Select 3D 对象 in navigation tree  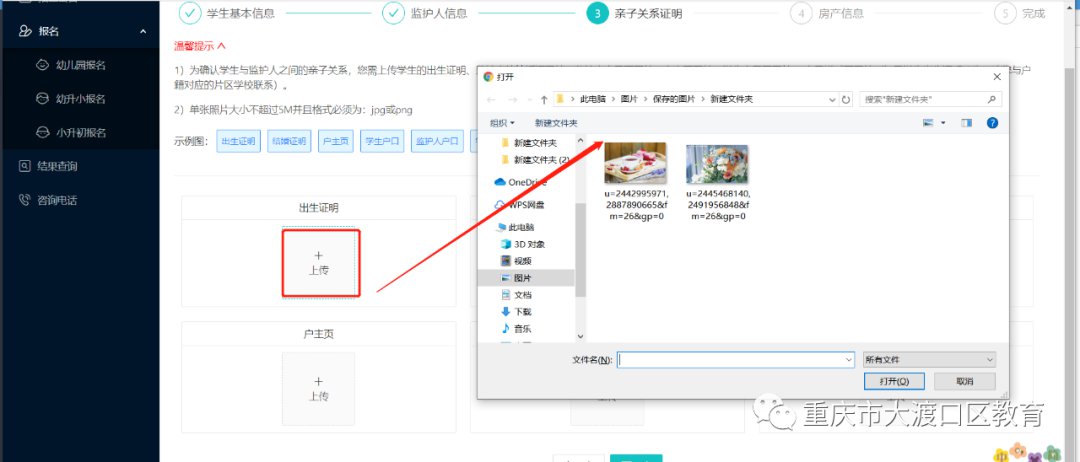tap(523, 244)
